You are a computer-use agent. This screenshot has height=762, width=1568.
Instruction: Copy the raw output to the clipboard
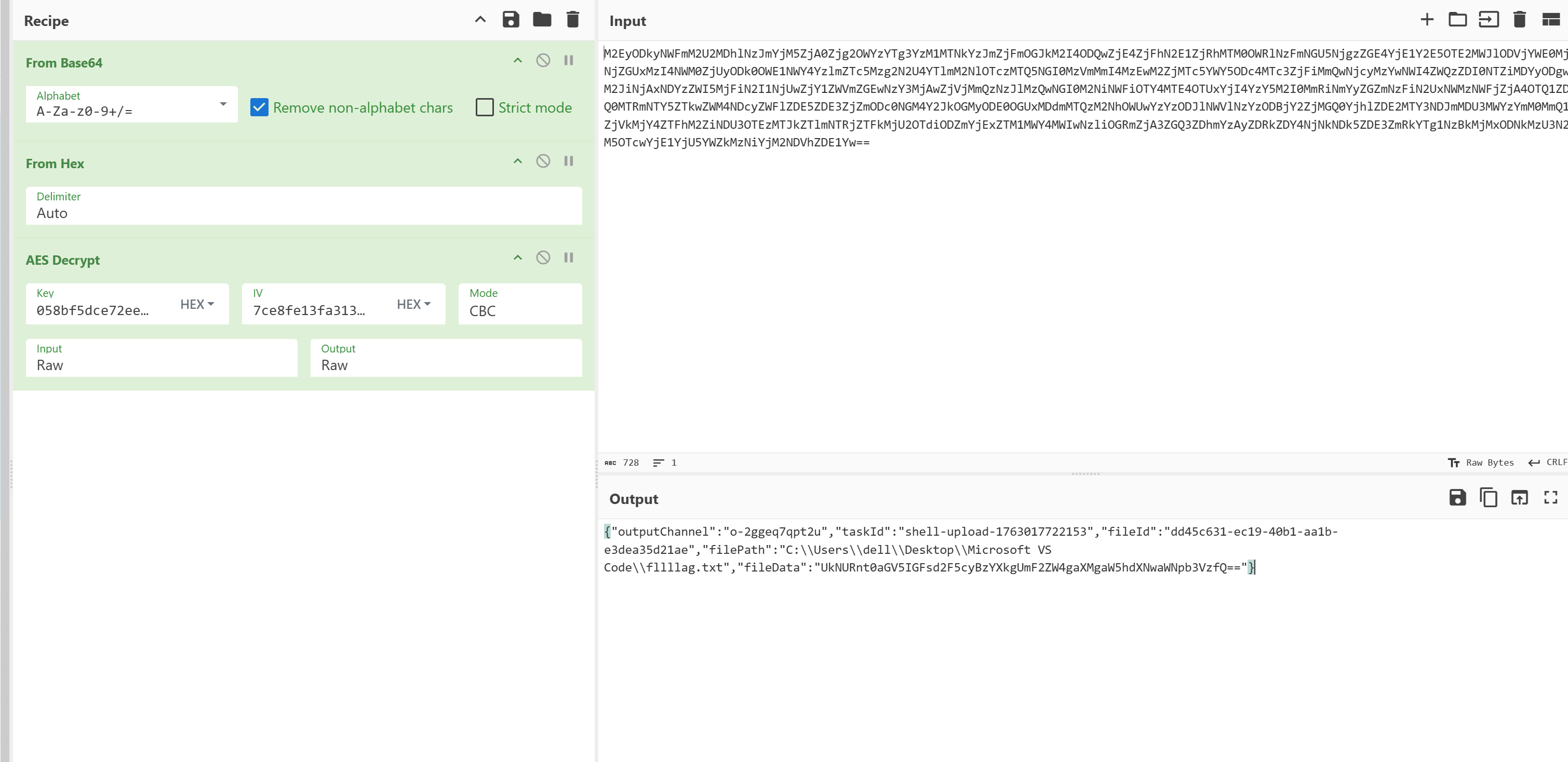point(1488,497)
